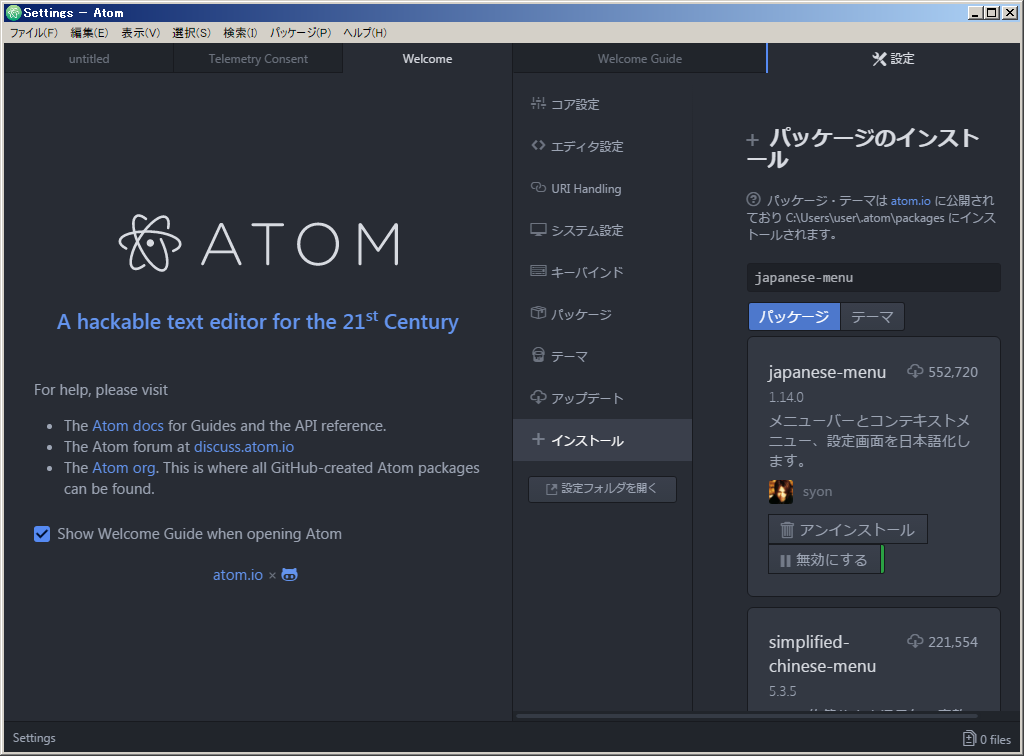Click the 設定フォルダを開く button

(x=602, y=489)
